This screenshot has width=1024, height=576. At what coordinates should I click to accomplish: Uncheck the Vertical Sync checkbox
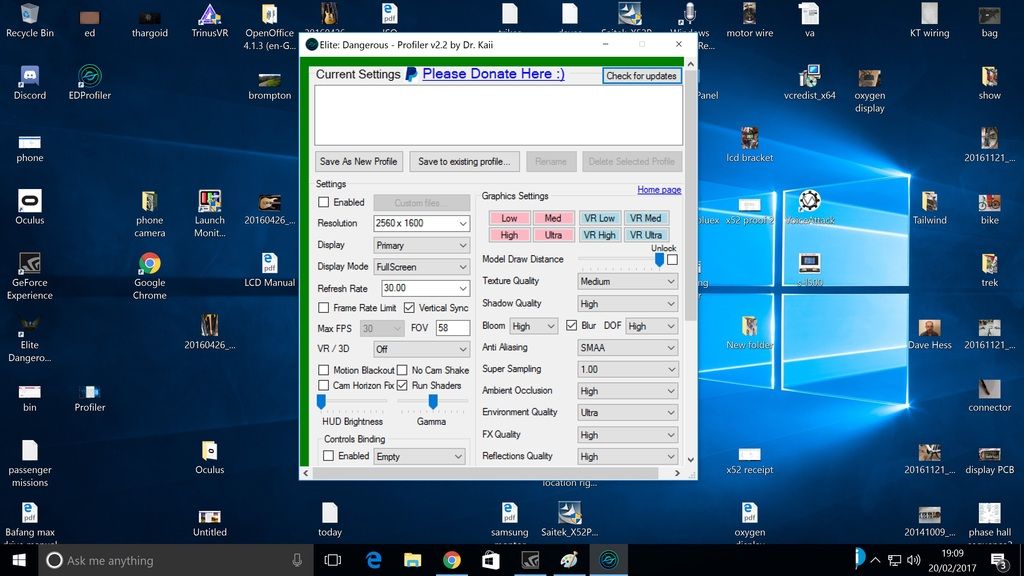point(409,308)
